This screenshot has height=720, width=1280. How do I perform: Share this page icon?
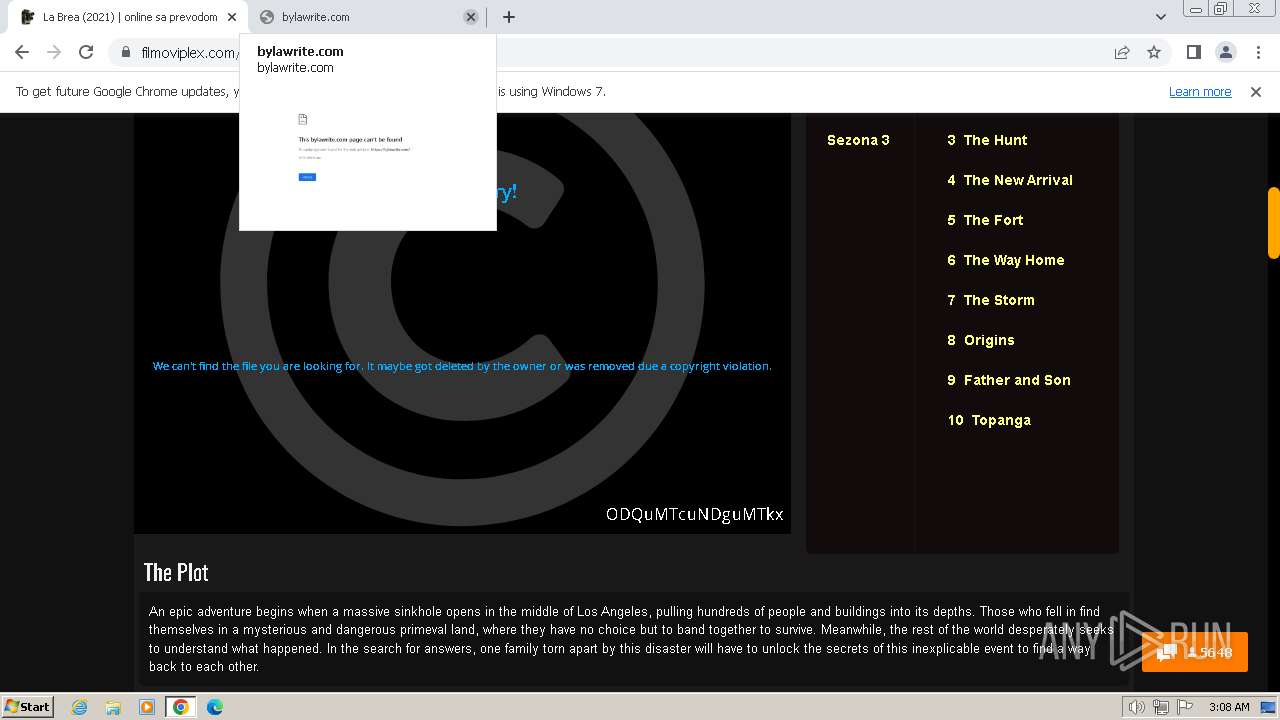(x=1122, y=52)
